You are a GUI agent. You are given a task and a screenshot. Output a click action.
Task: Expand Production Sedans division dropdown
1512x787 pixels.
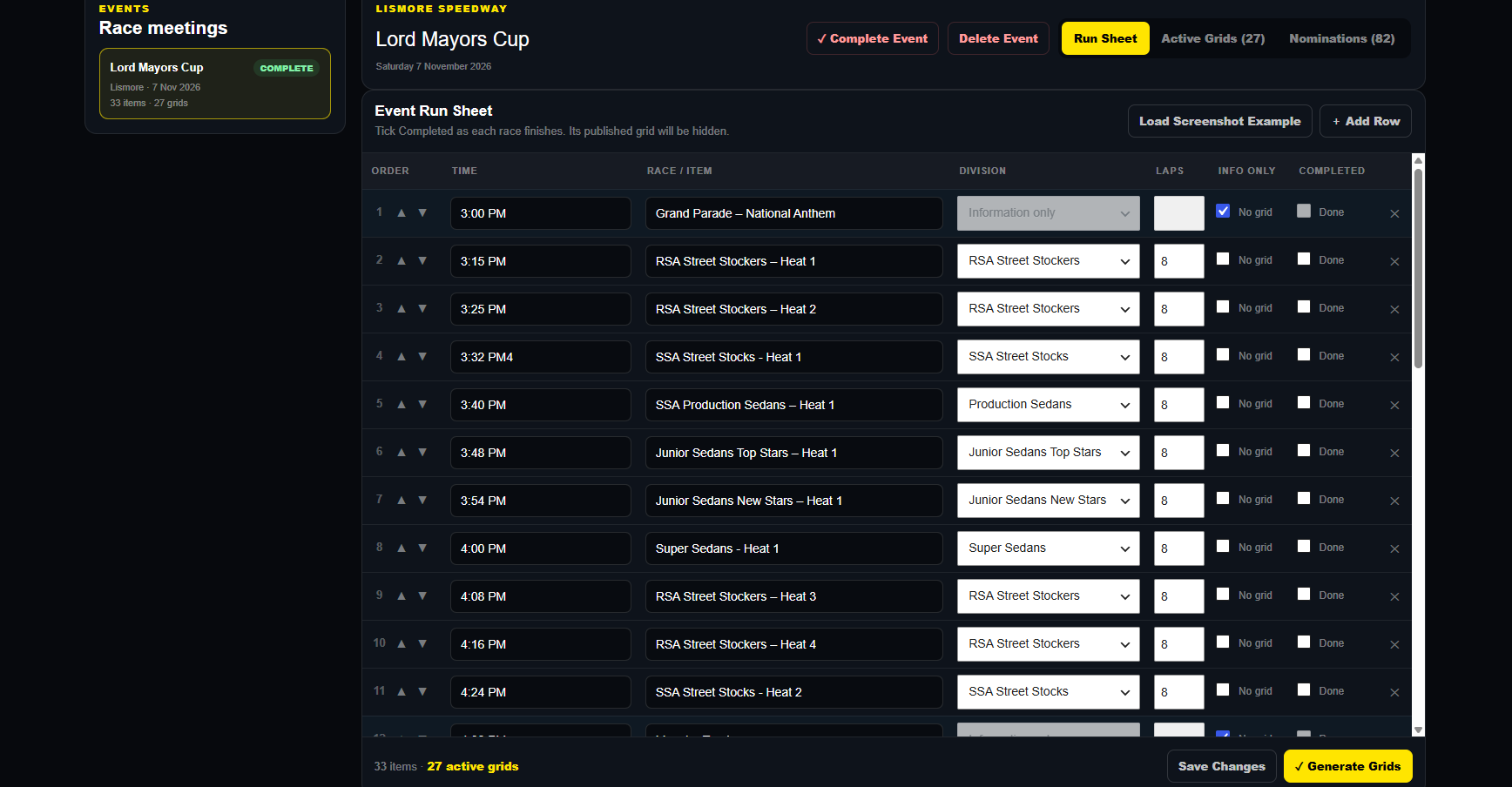point(1048,405)
